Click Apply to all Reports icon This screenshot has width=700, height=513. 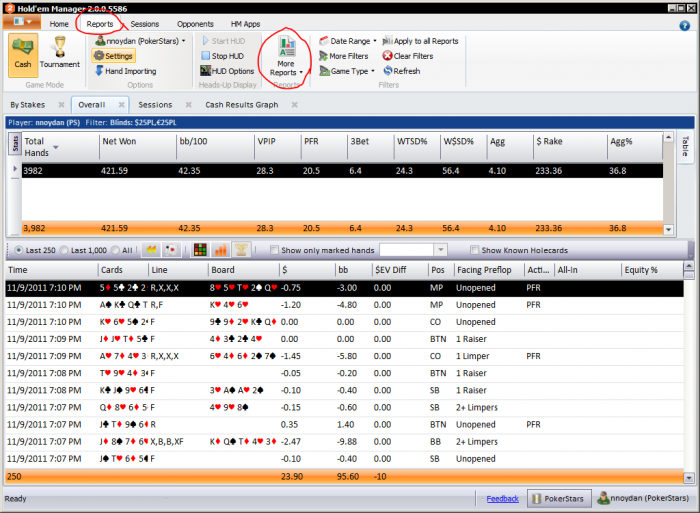pos(387,41)
